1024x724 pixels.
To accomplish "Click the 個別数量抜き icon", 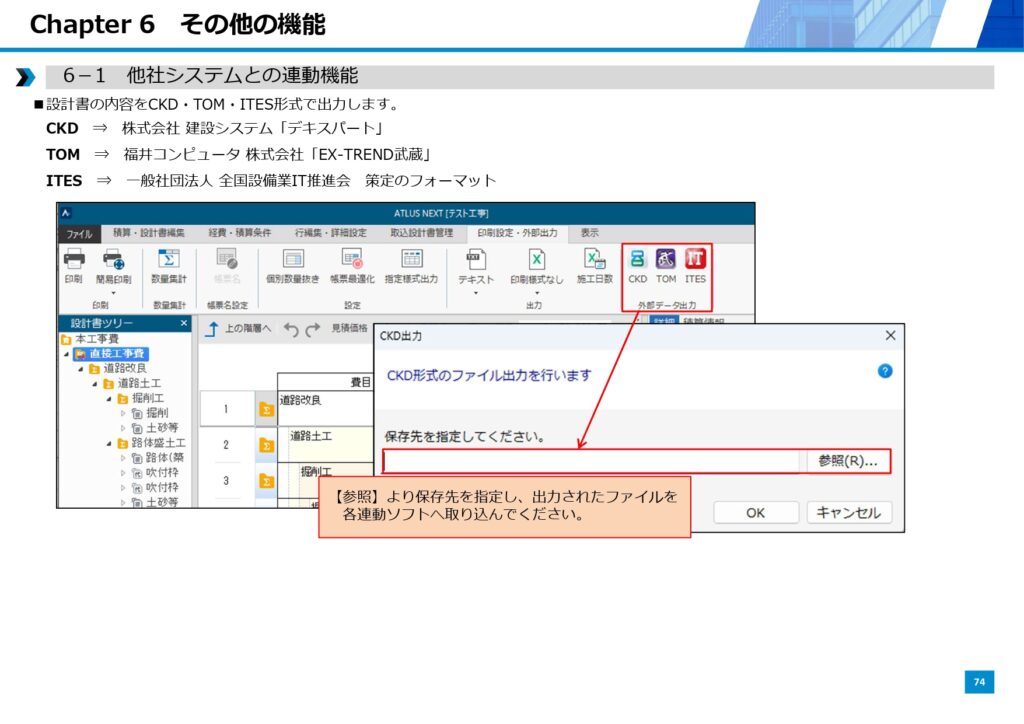I will point(293,261).
